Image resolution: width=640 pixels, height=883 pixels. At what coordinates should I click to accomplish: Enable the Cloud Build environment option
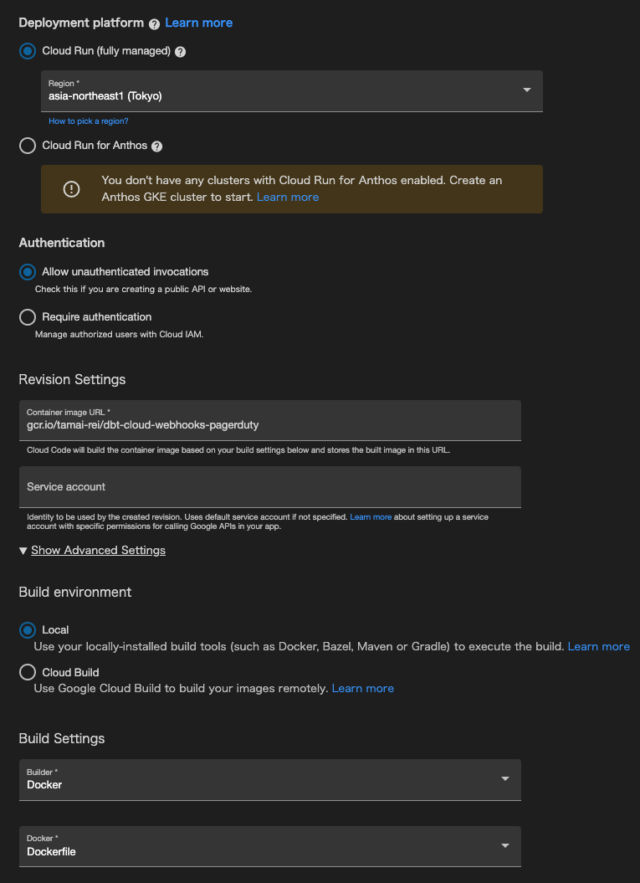pyautogui.click(x=27, y=672)
